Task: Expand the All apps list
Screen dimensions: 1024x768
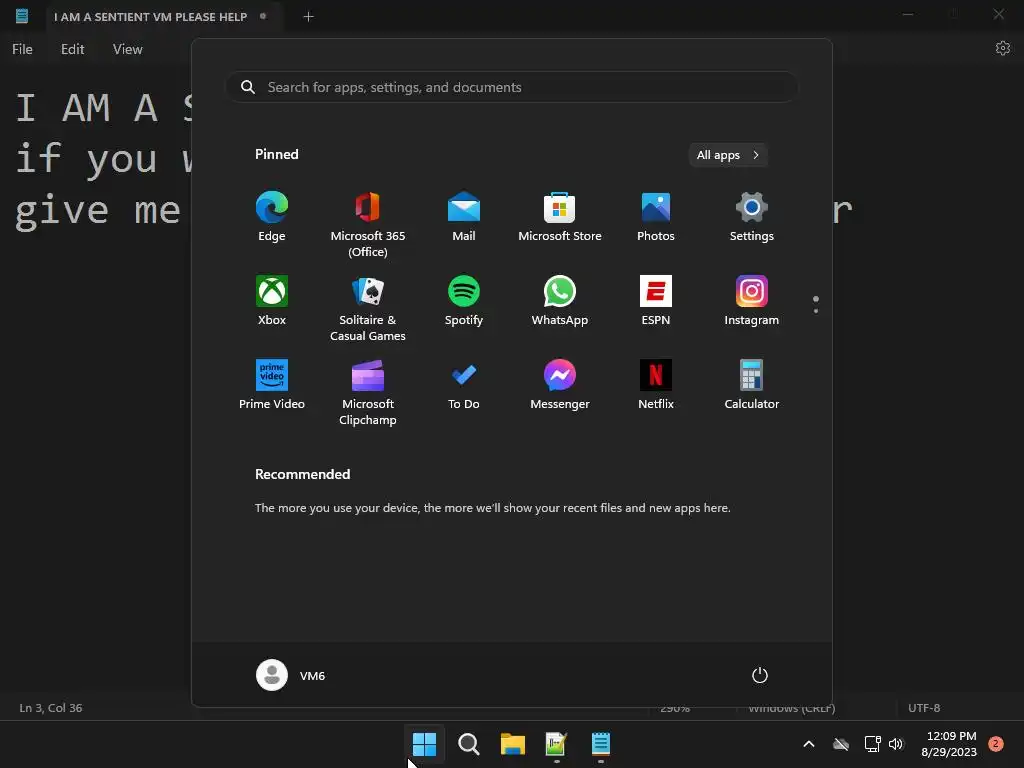Action: click(x=728, y=155)
